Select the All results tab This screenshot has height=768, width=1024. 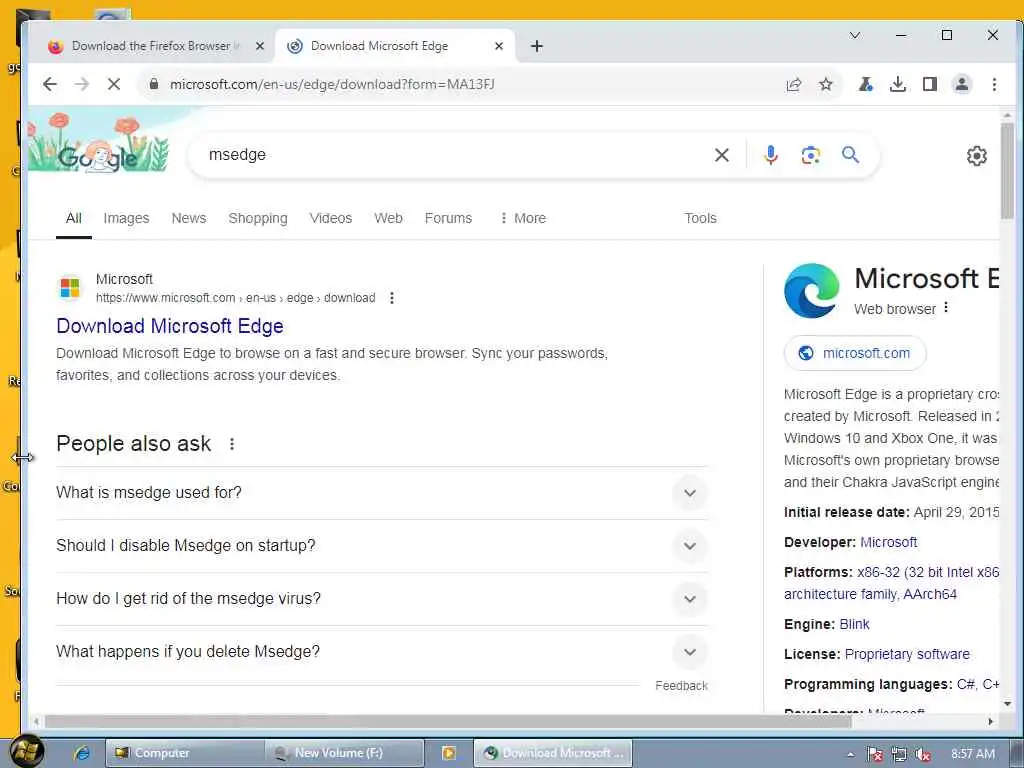coord(74,218)
